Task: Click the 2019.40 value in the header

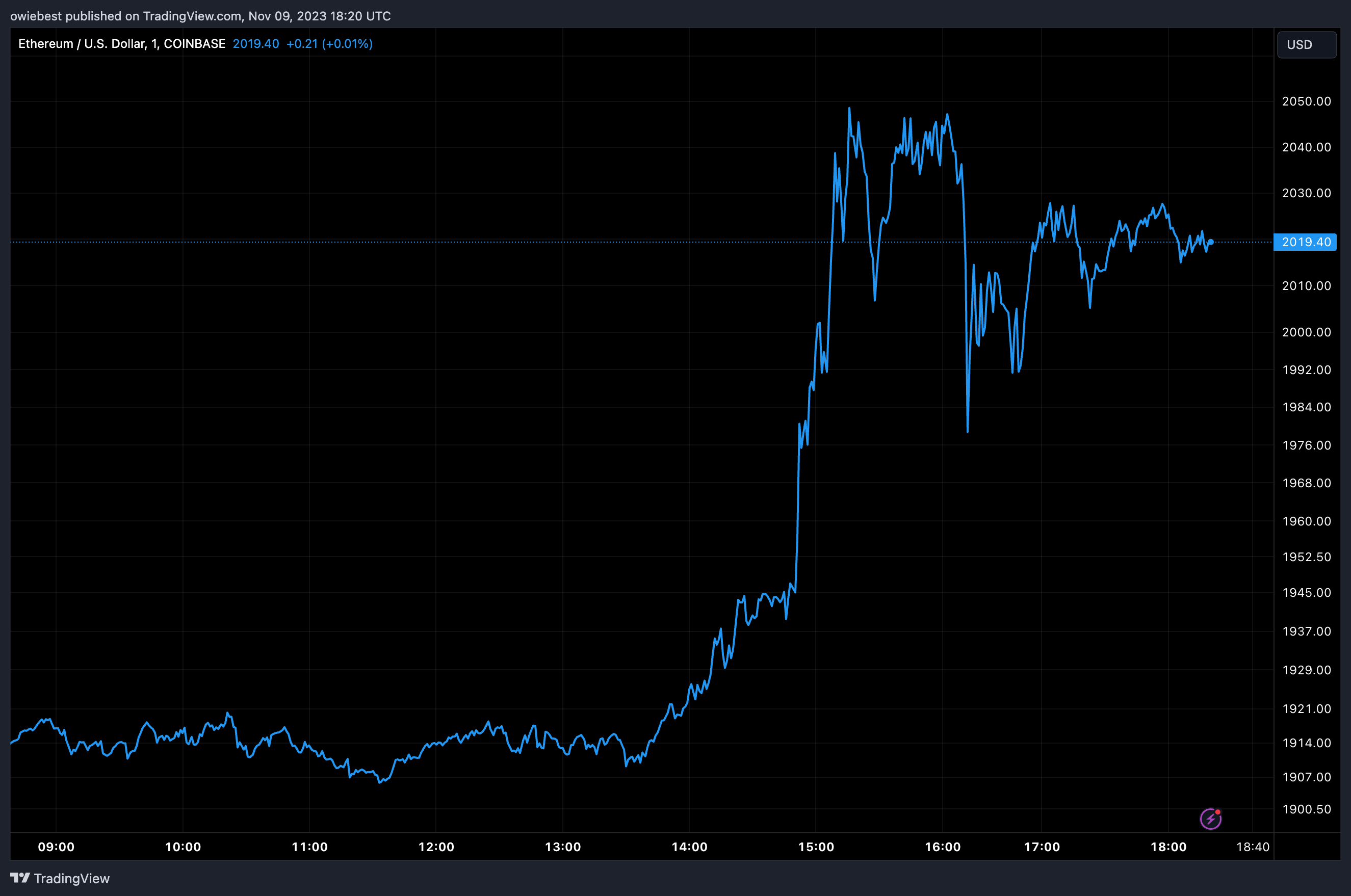Action: tap(256, 44)
